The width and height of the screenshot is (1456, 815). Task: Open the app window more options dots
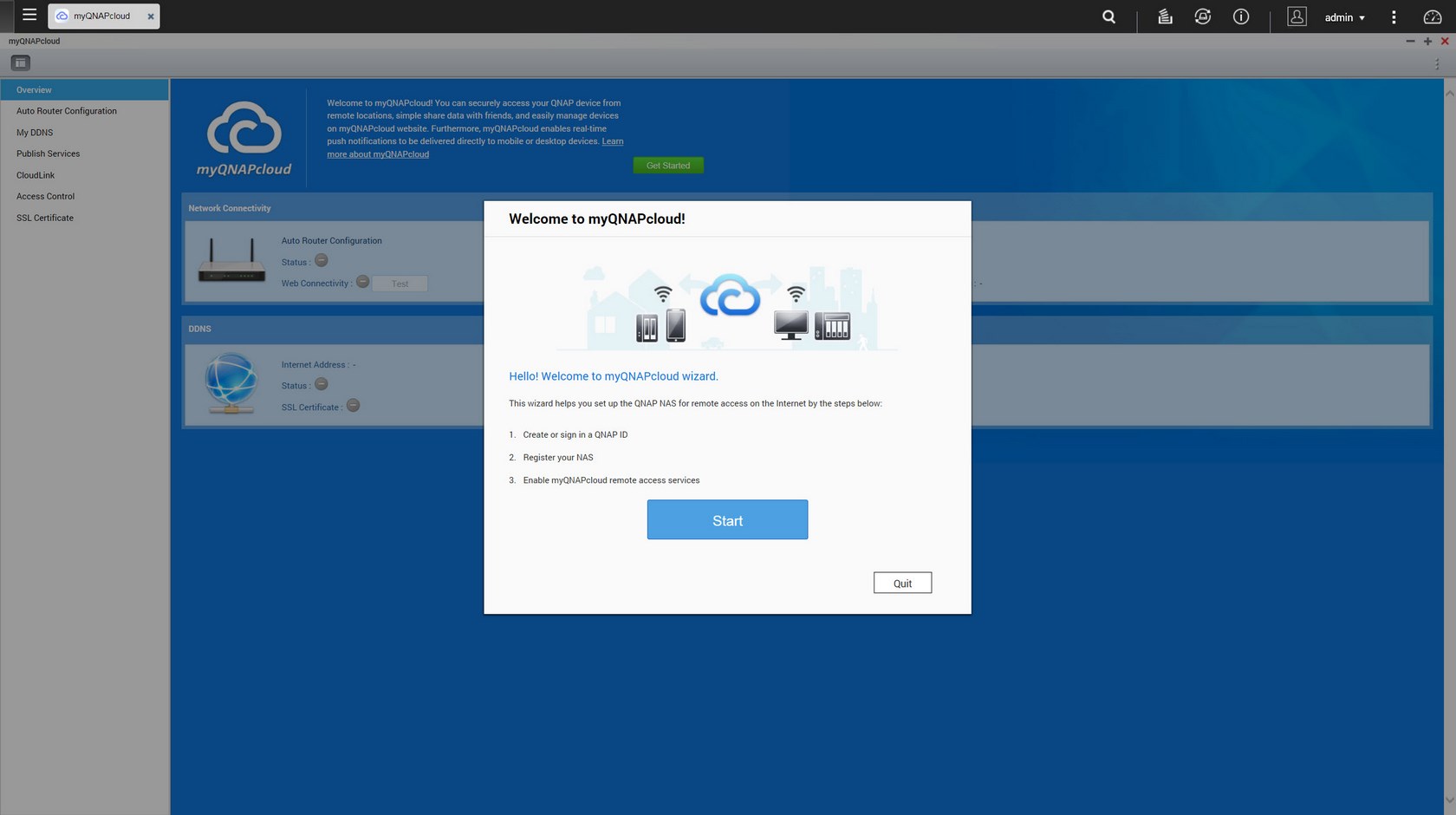coord(1437,63)
